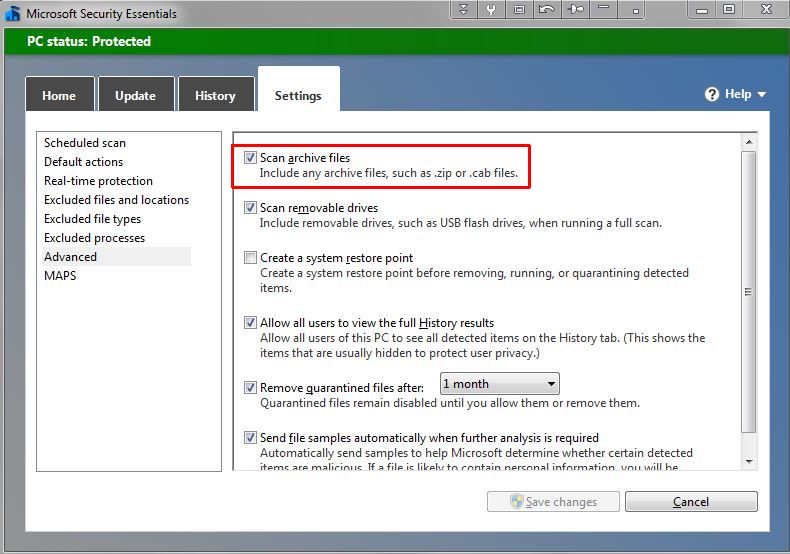Click the scroll down arrow in the settings pane
The image size is (790, 554).
coord(749,461)
